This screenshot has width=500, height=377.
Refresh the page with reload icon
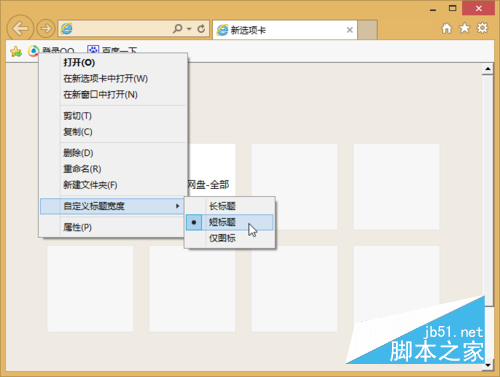(201, 29)
